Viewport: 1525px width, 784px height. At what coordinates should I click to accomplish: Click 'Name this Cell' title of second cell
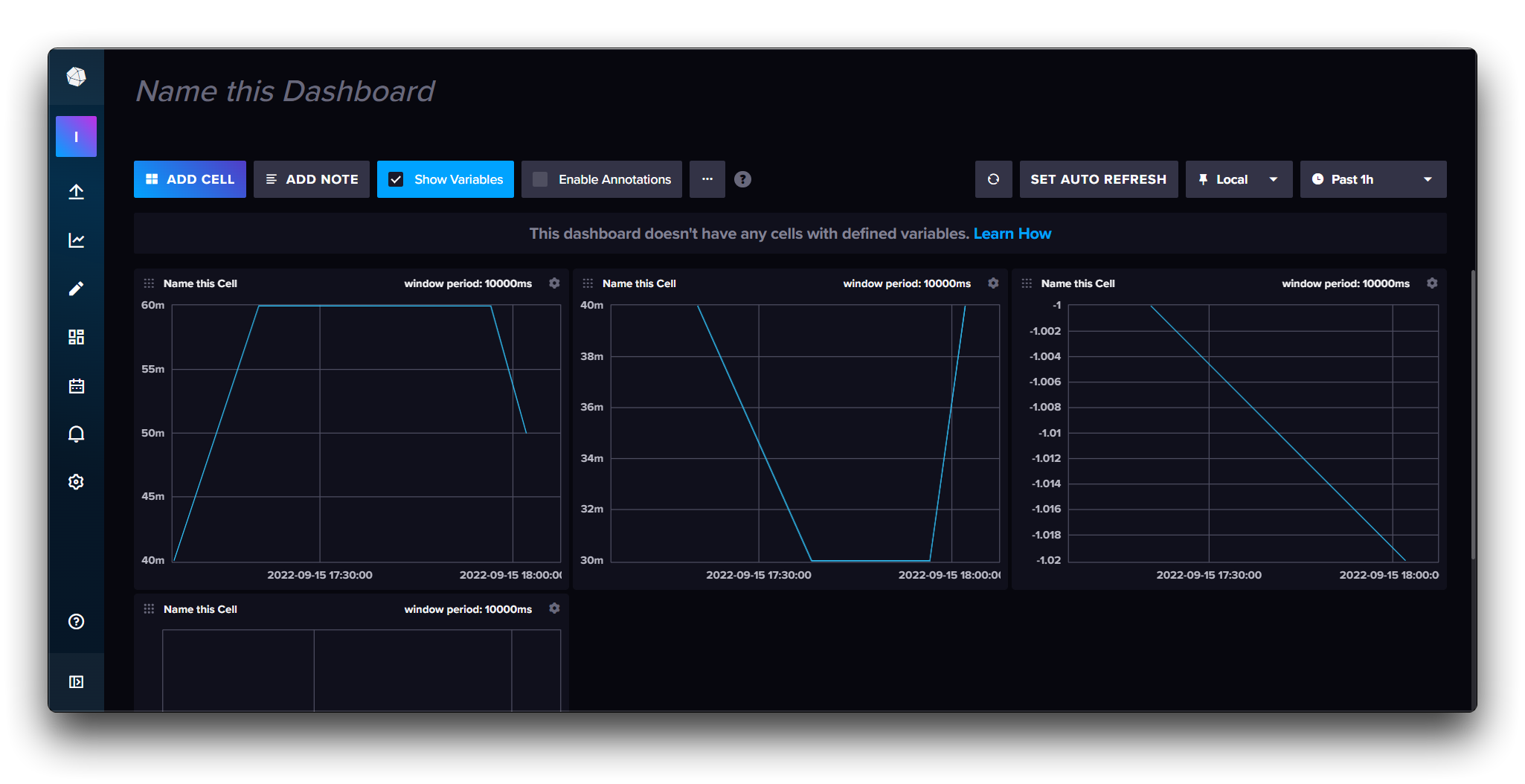[639, 283]
